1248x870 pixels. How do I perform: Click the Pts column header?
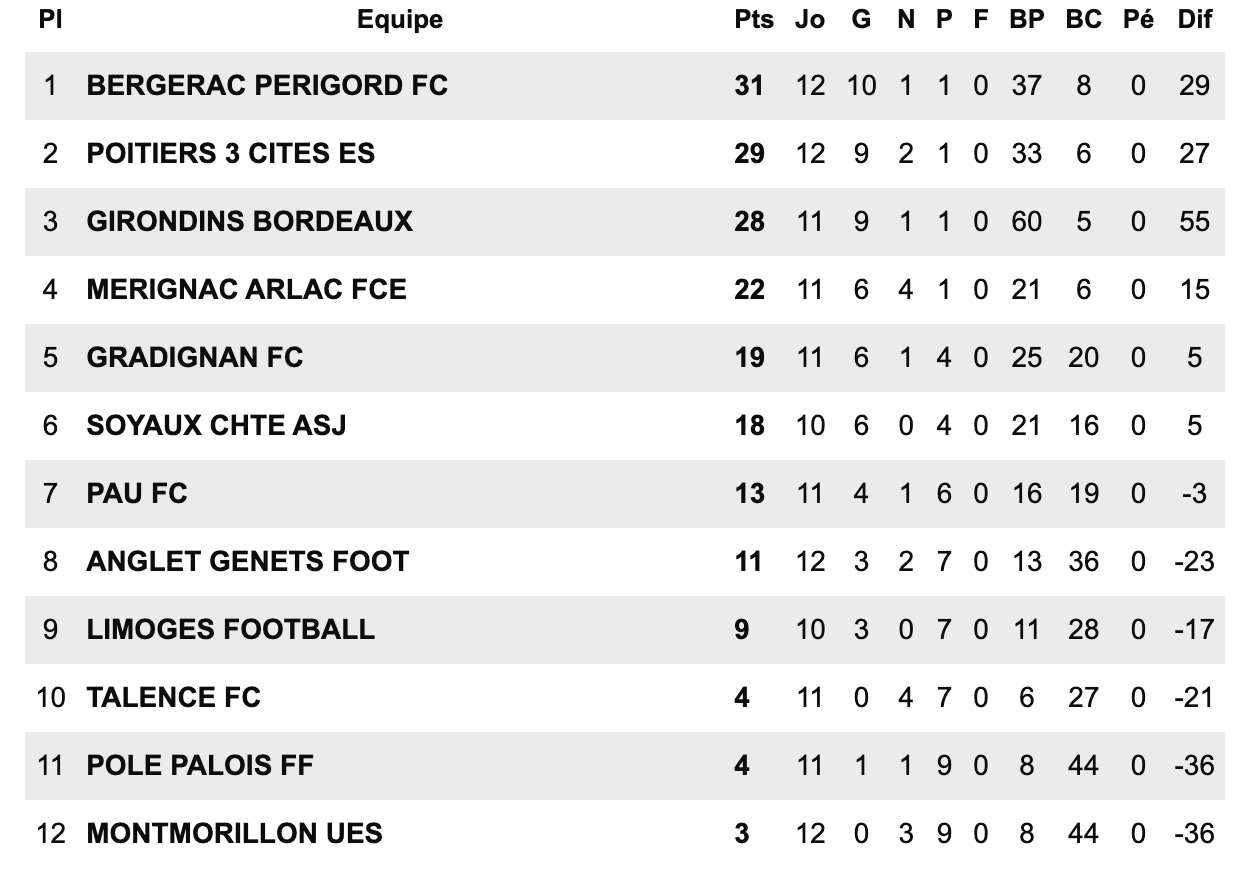tap(754, 20)
